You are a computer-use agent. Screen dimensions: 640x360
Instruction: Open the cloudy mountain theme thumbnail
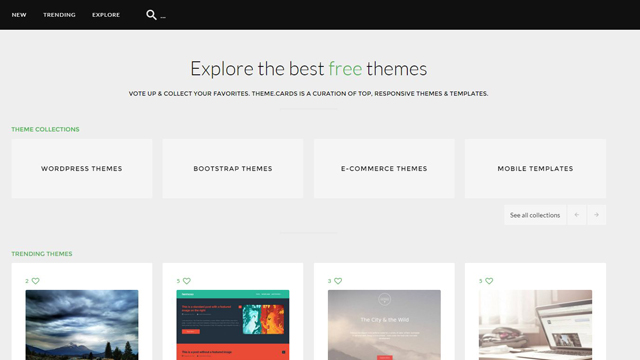[82, 325]
